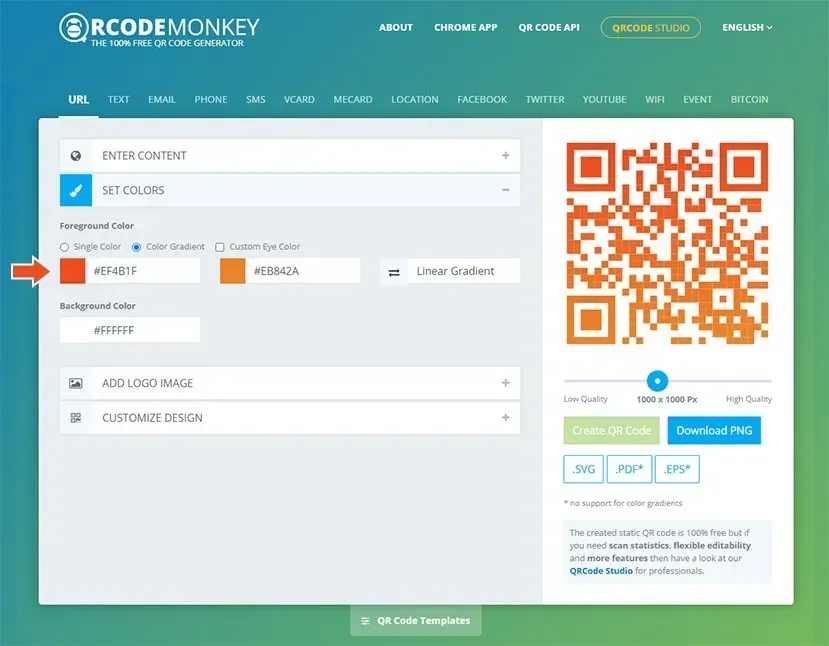Viewport: 829px width, 646px height.
Task: Switch to the EMAIL tab
Action: [x=162, y=99]
